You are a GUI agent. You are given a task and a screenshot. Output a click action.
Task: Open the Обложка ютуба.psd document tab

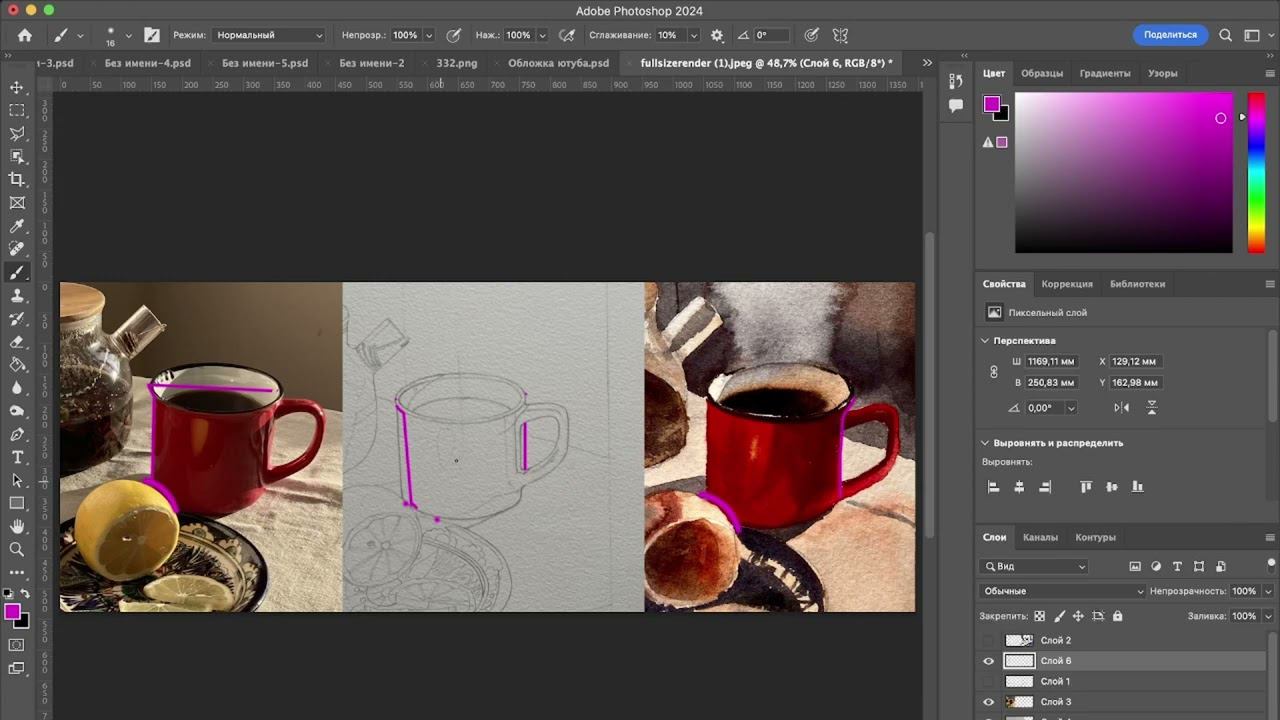pyautogui.click(x=558, y=63)
